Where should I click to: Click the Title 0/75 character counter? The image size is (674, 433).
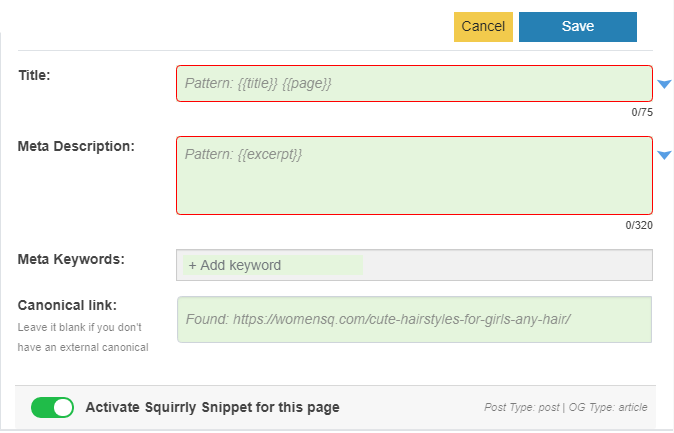pos(641,112)
